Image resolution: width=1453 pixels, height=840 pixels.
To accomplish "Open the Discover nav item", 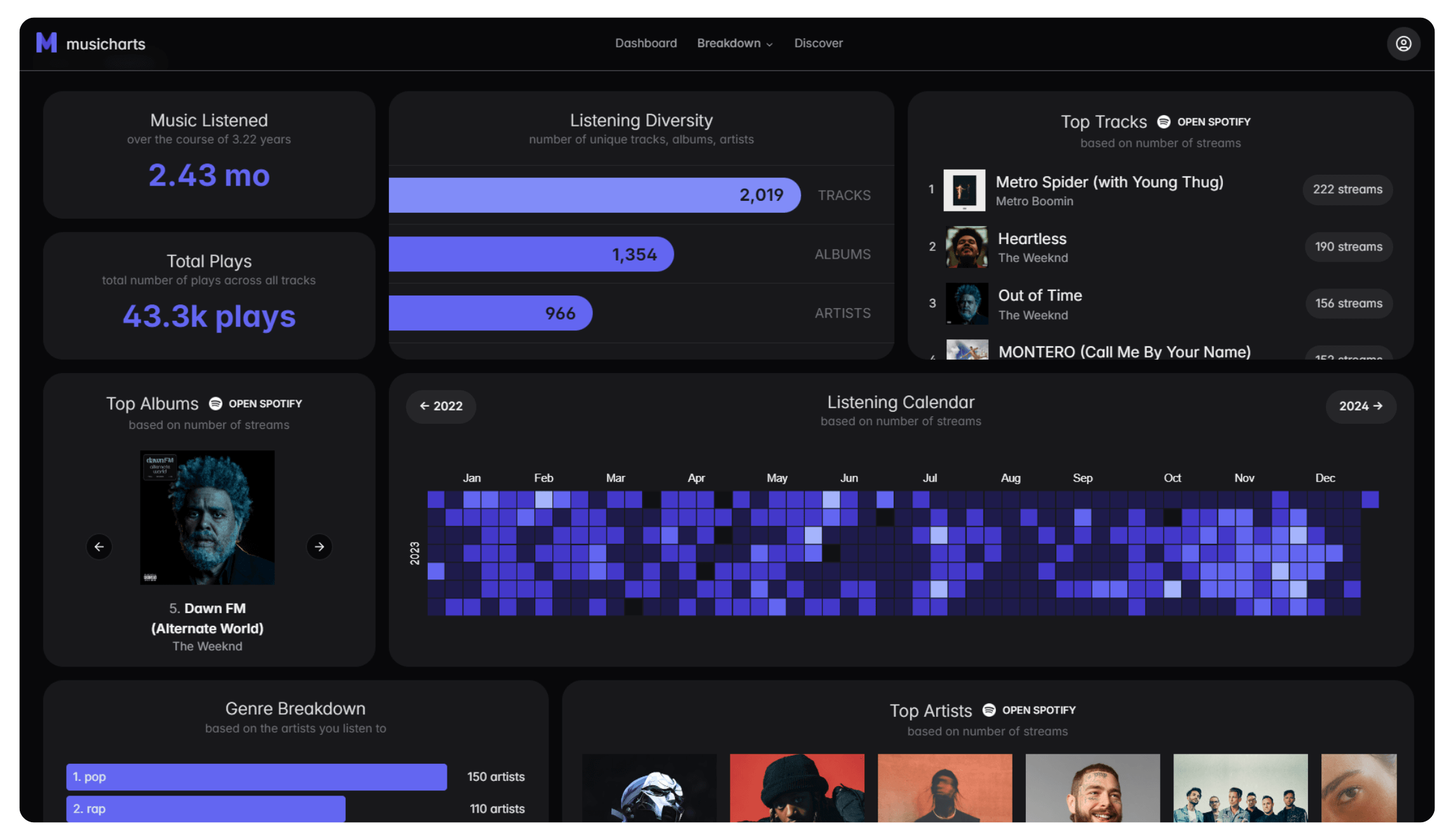I will coord(819,43).
